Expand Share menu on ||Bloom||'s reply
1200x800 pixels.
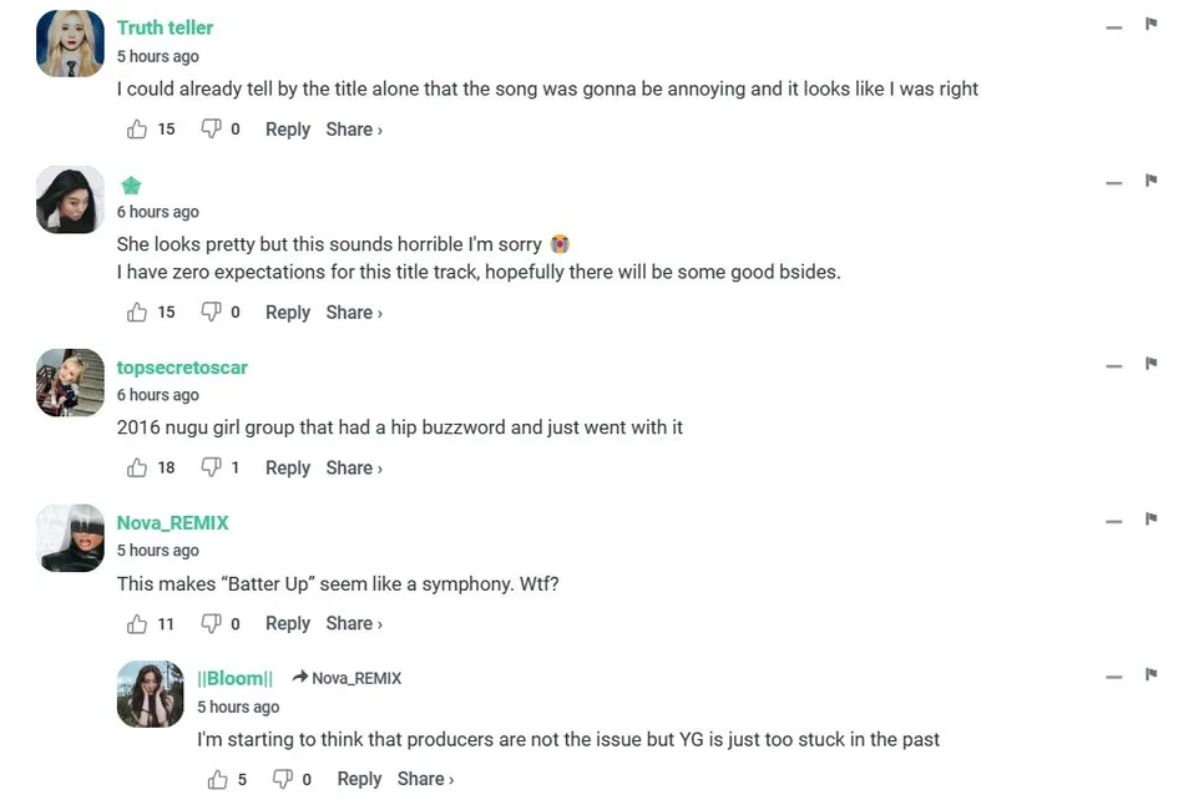[x=425, y=779]
